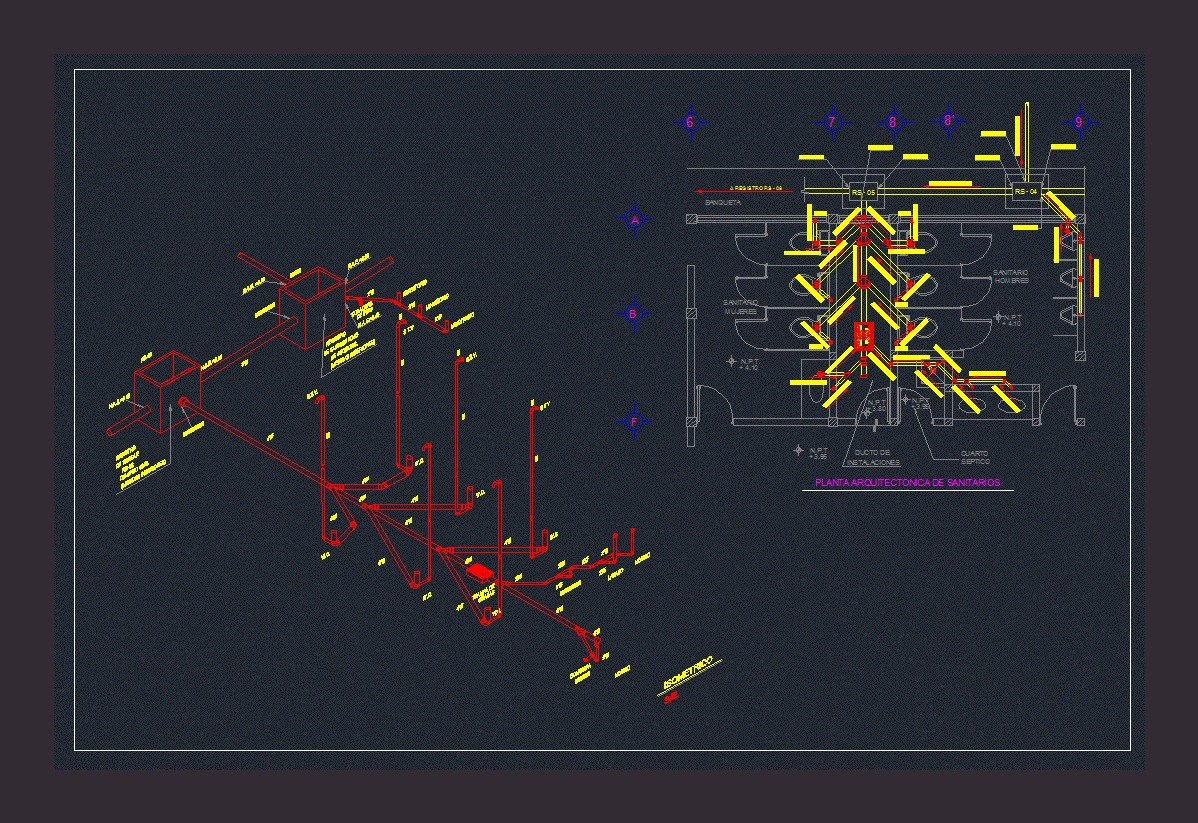Click the red square fixture in the plan duct
The width and height of the screenshot is (1198, 823).
point(863,336)
